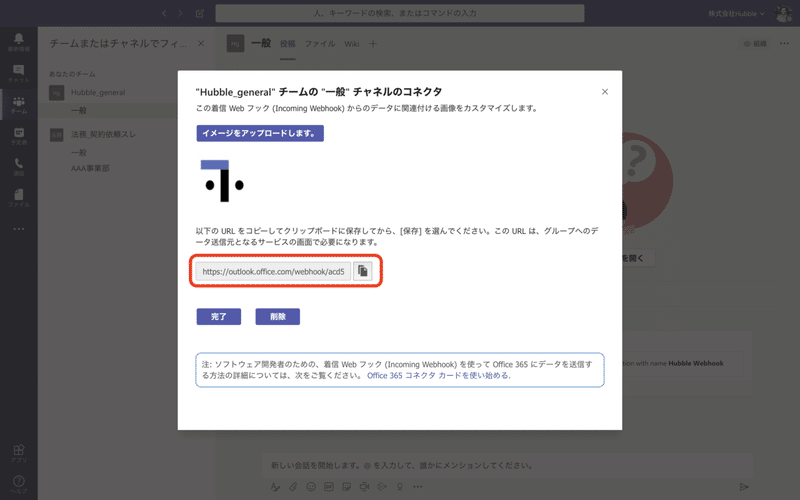Add a new tab with plus icon
This screenshot has width=800, height=500.
[373, 44]
